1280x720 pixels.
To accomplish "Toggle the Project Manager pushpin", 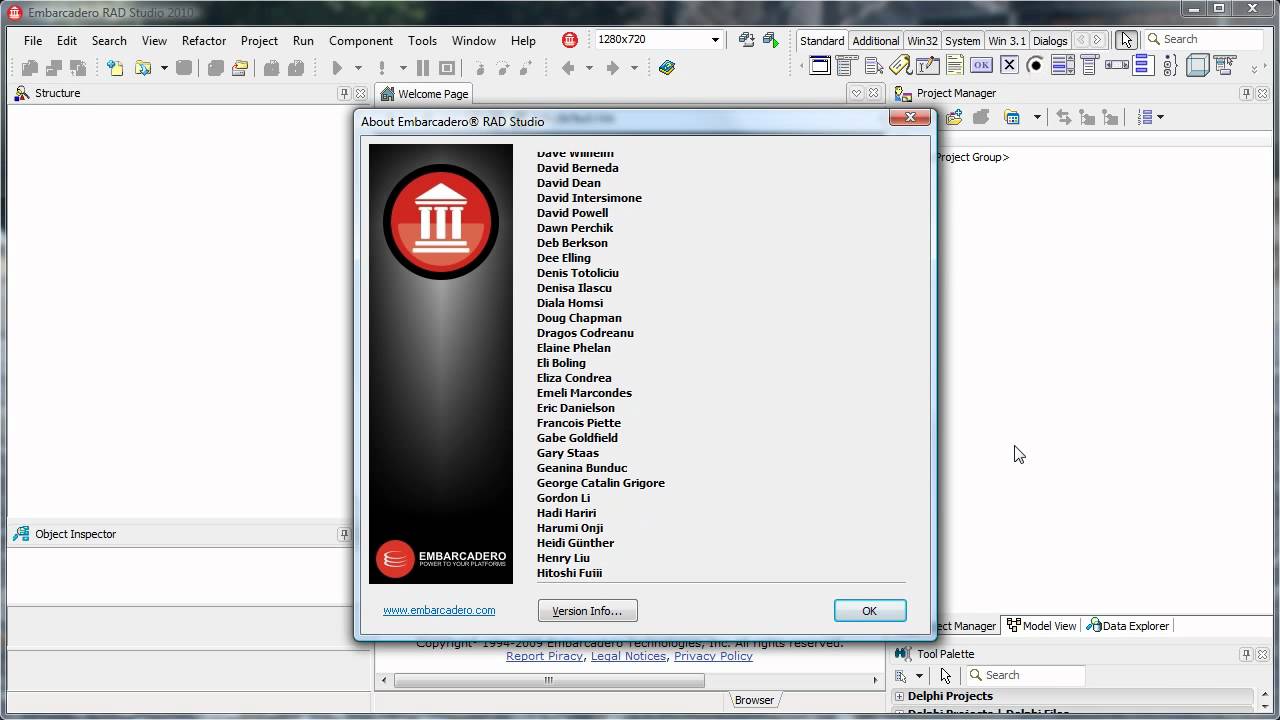I will coord(1246,93).
